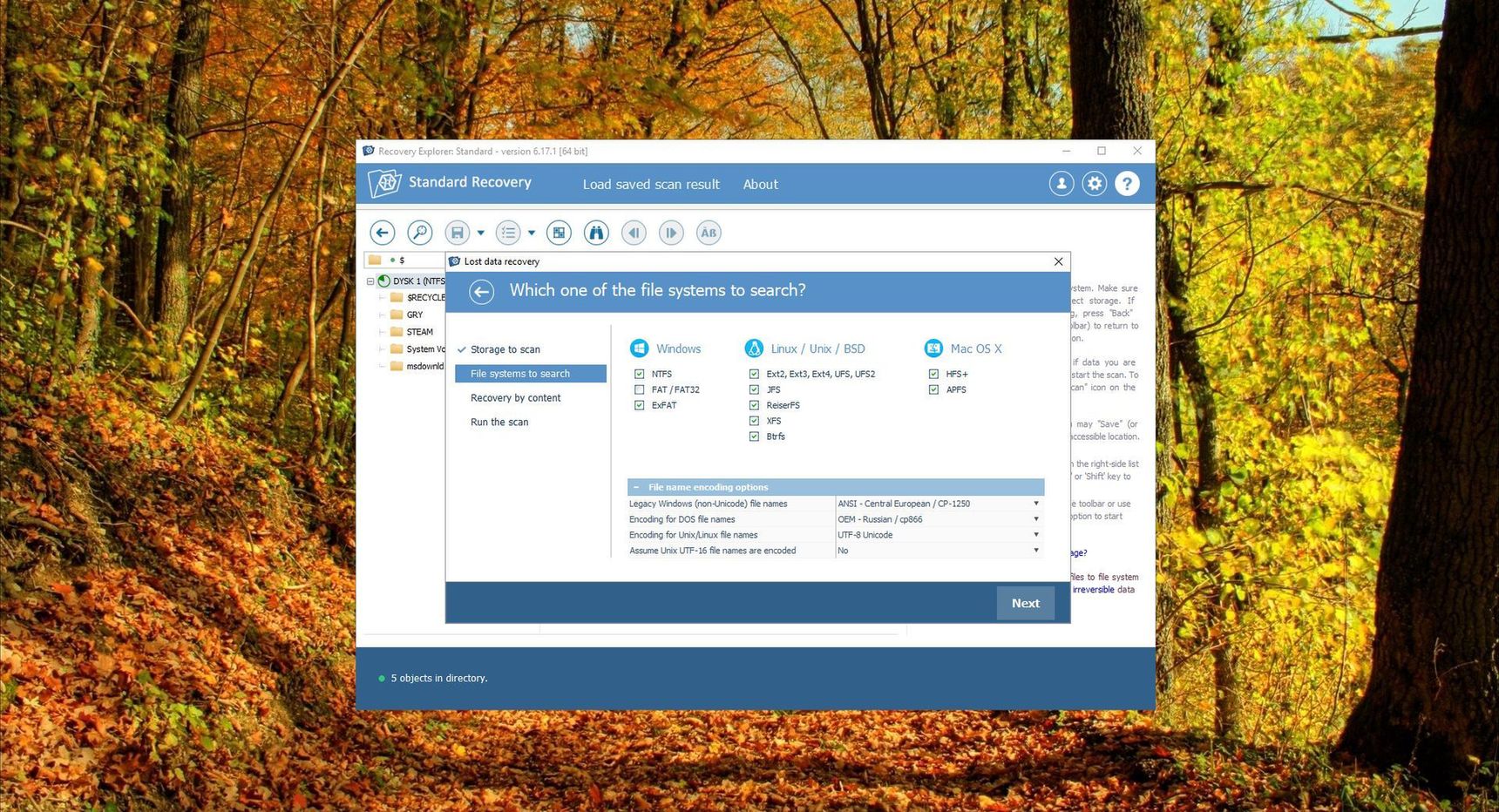The width and height of the screenshot is (1499, 812).
Task: Click the previous result toolbar icon
Action: [634, 233]
